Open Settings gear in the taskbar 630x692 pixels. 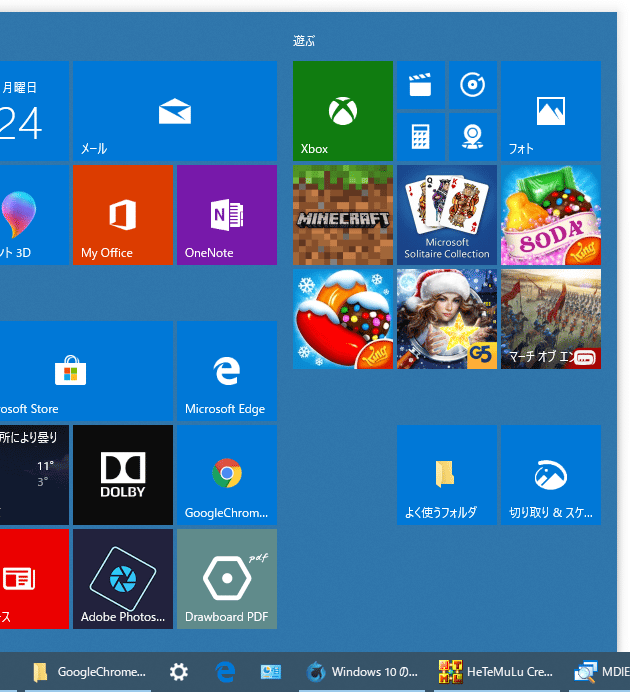tap(179, 672)
